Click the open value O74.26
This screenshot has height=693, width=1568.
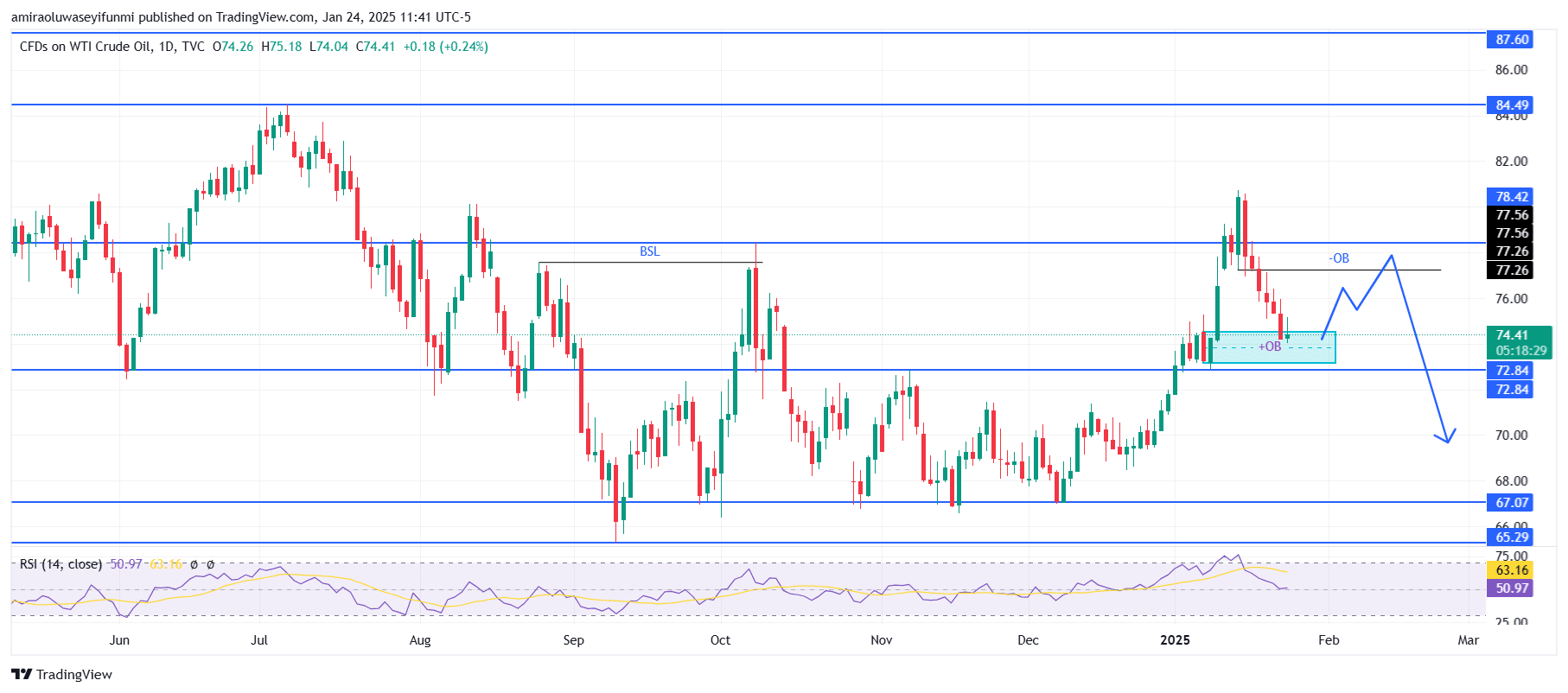pos(233,47)
